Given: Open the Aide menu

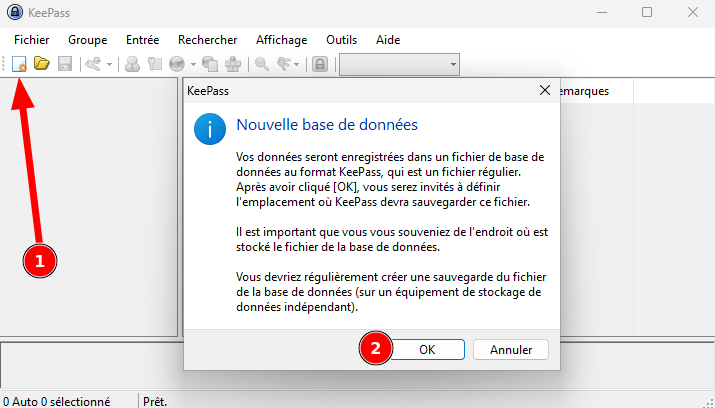Looking at the screenshot, I should [388, 40].
